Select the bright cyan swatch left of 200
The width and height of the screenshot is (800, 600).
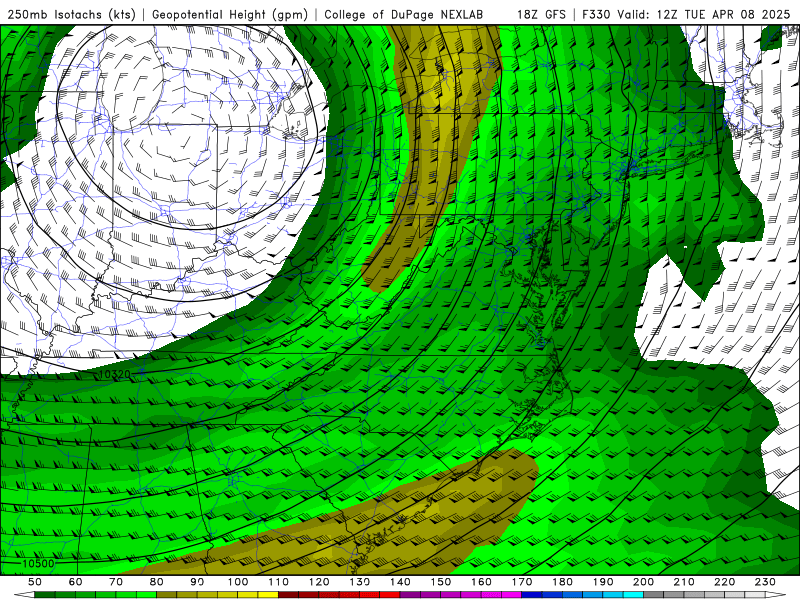[x=633, y=595]
